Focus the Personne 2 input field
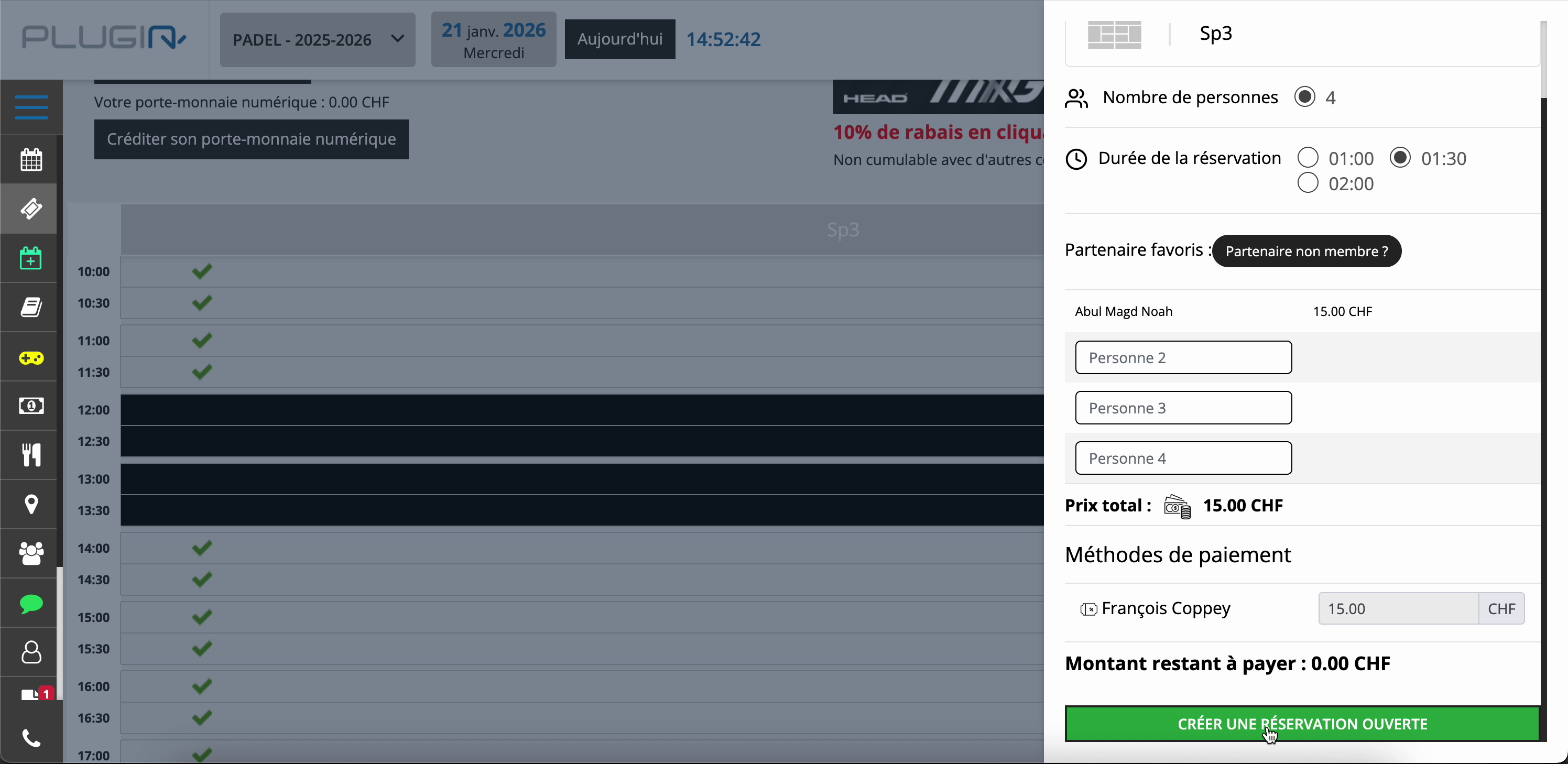Image resolution: width=1568 pixels, height=764 pixels. [1183, 357]
